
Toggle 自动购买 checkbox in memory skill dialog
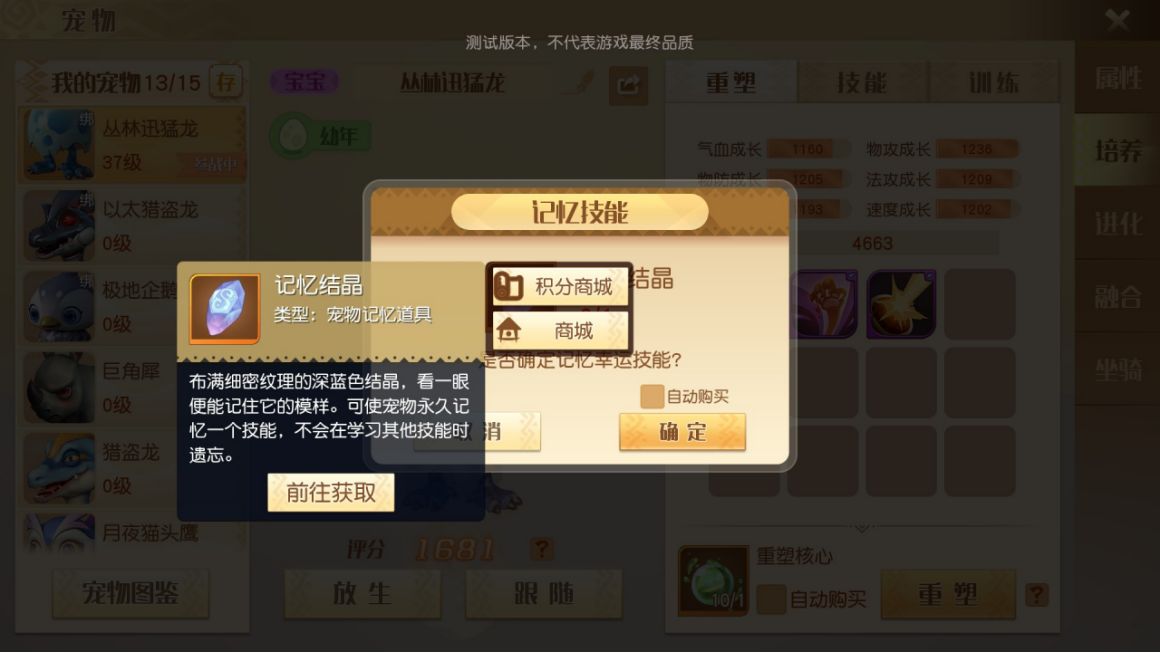(652, 396)
